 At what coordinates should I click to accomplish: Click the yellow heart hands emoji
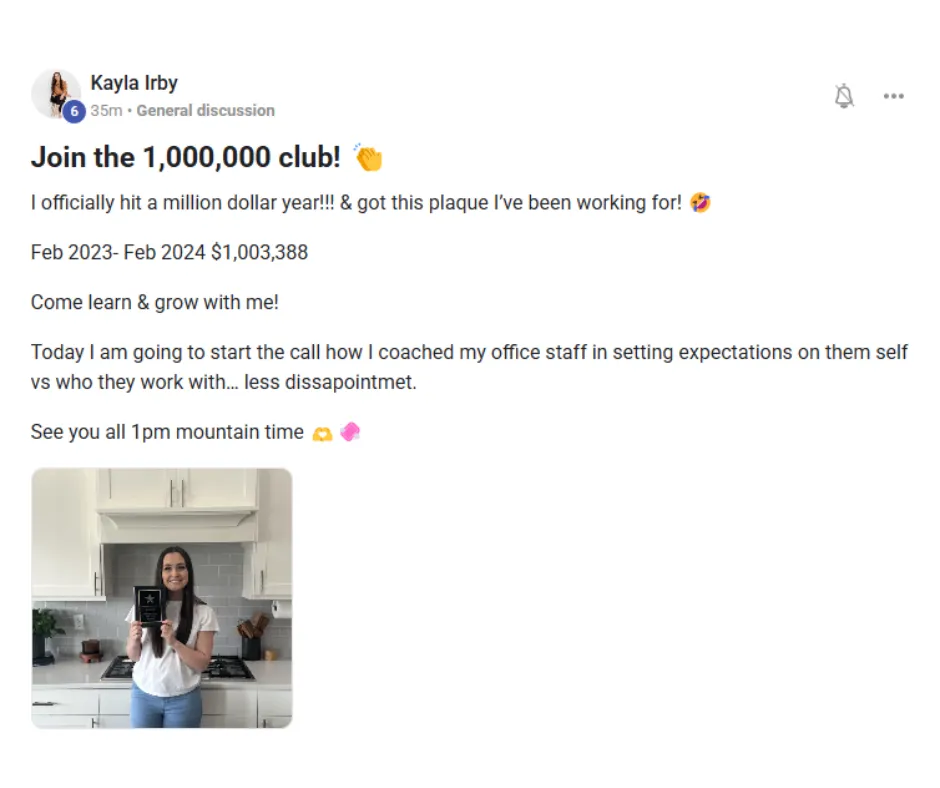(x=322, y=433)
